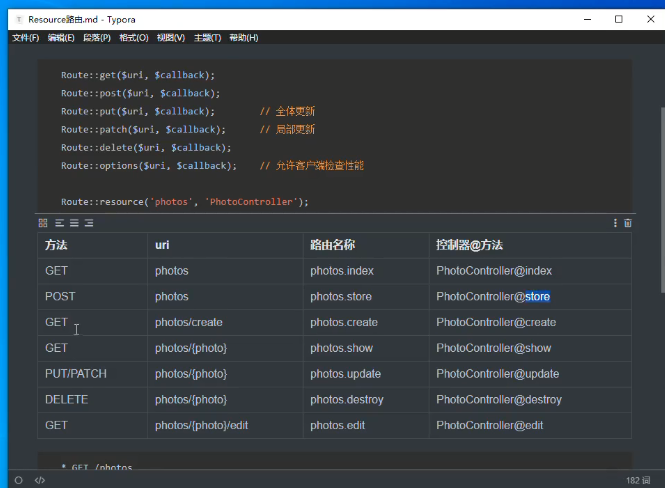This screenshot has height=488, width=665.
Task: Click the PhotoController@edit cell
Action: pos(489,425)
